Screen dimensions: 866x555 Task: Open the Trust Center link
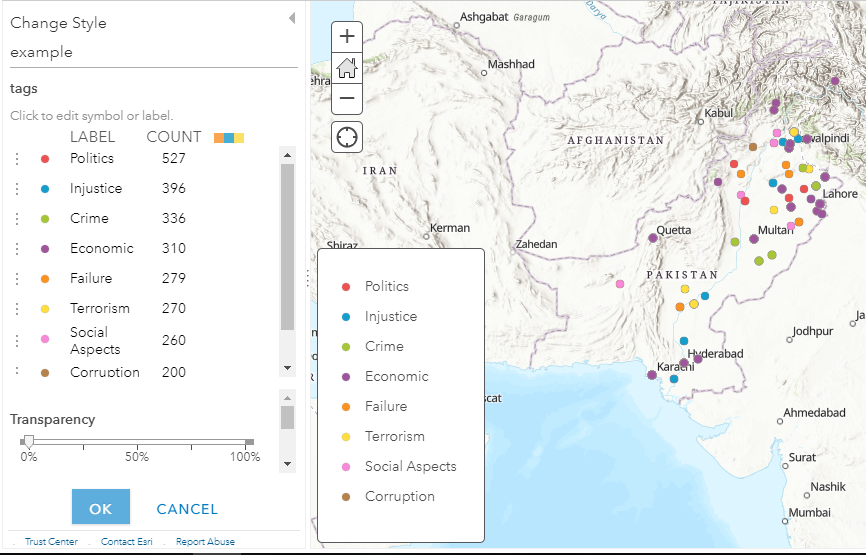[51, 542]
